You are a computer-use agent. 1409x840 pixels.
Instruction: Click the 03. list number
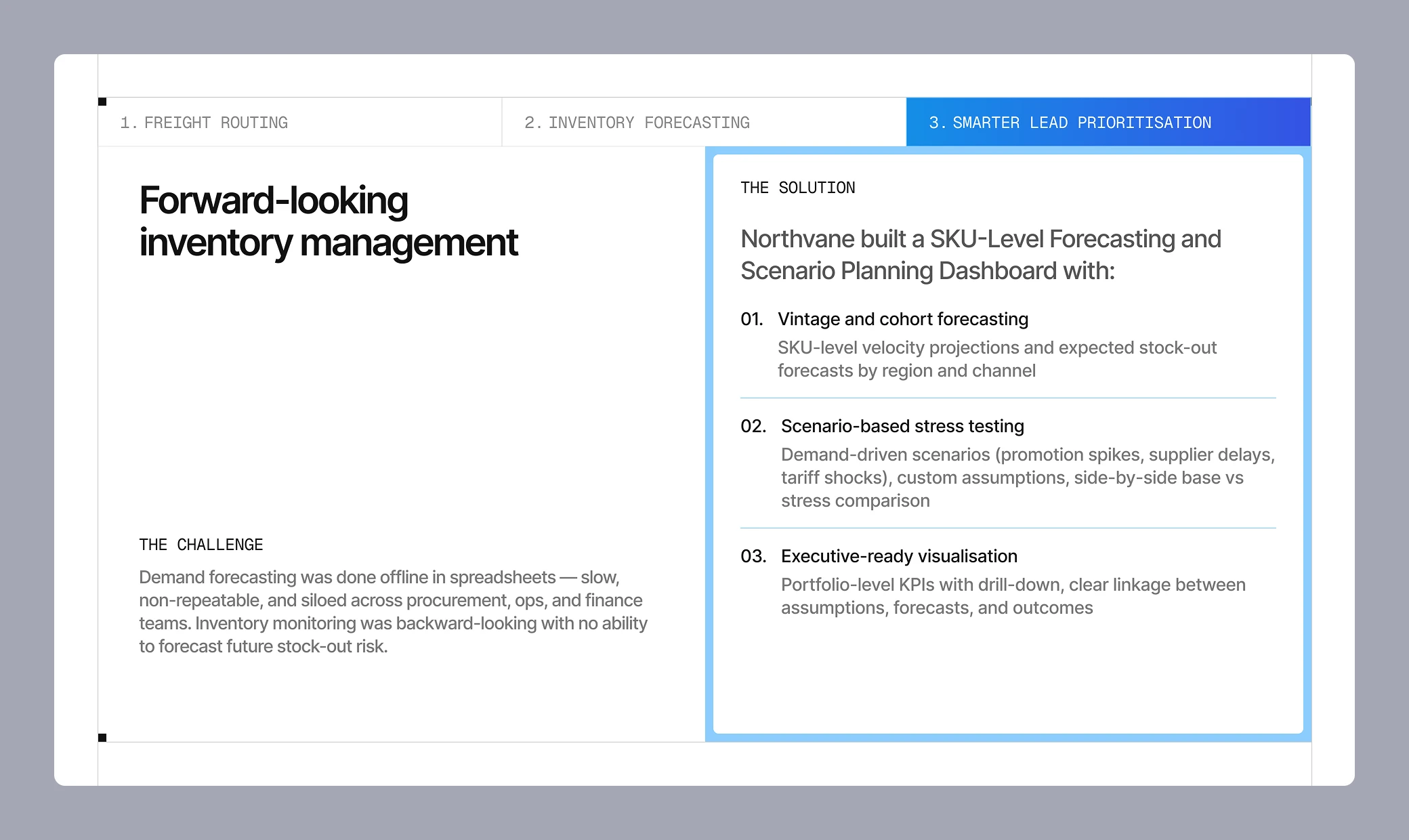(753, 556)
